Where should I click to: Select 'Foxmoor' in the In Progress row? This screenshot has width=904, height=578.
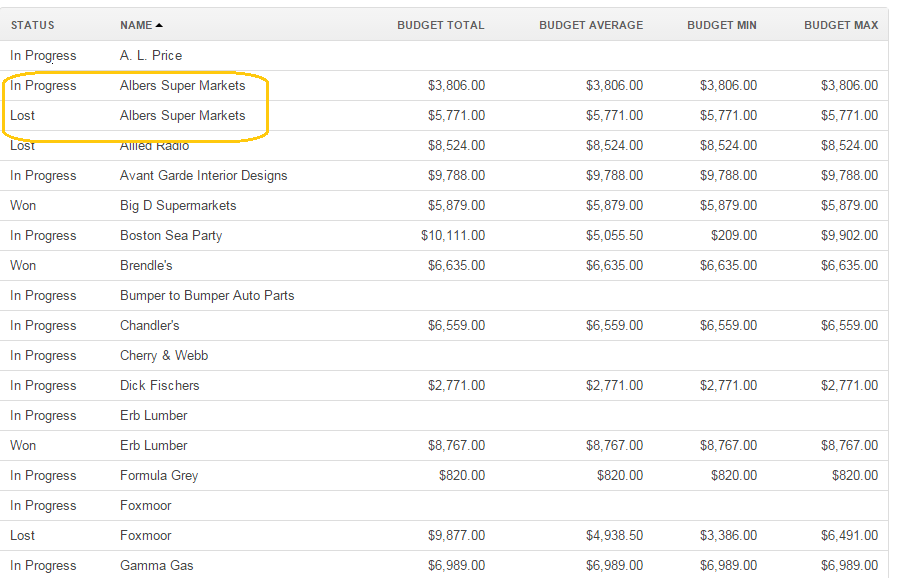[x=145, y=505]
